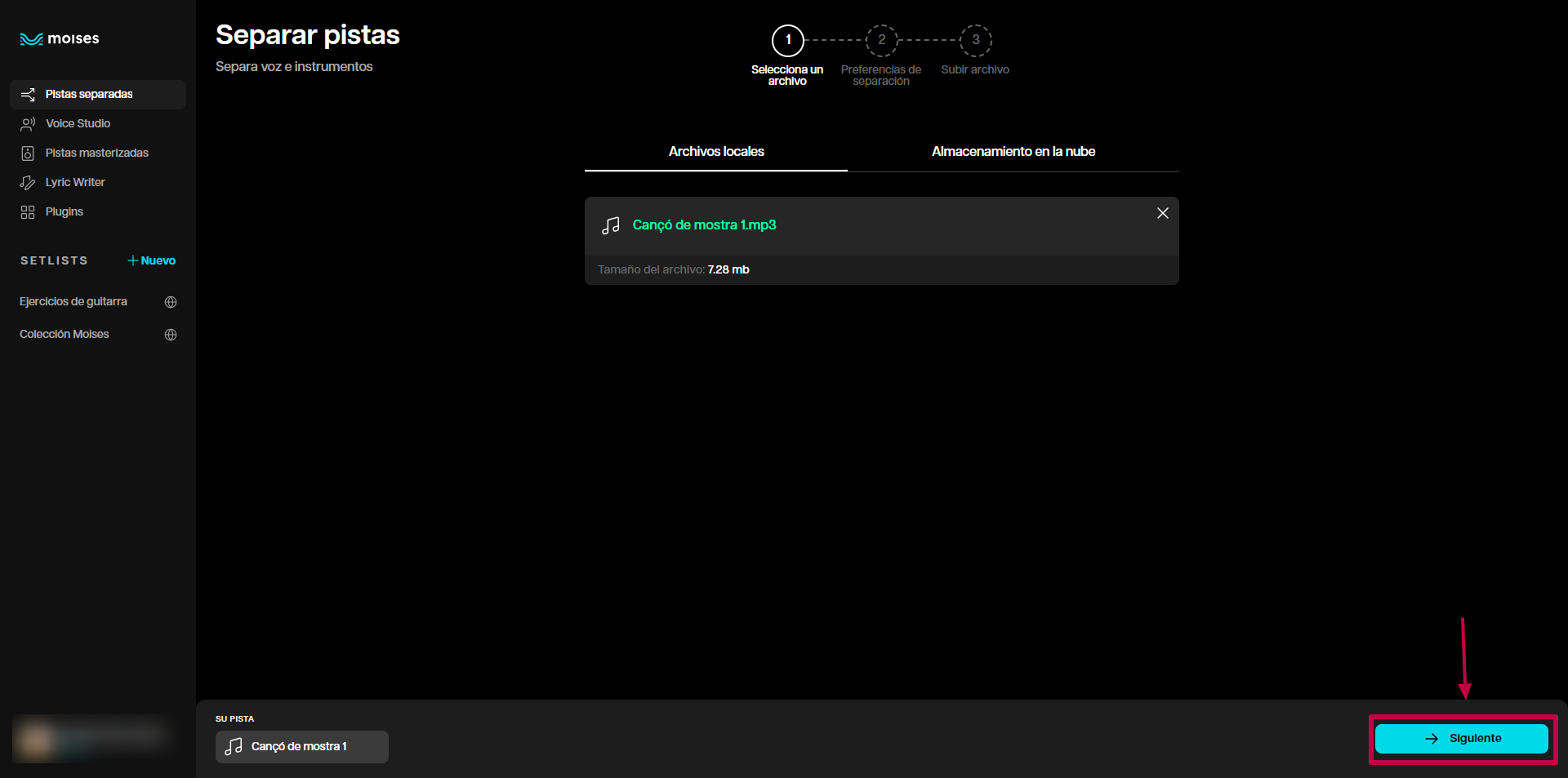Open Lyric Writer pen icon
This screenshot has width=1568, height=778.
tap(28, 183)
